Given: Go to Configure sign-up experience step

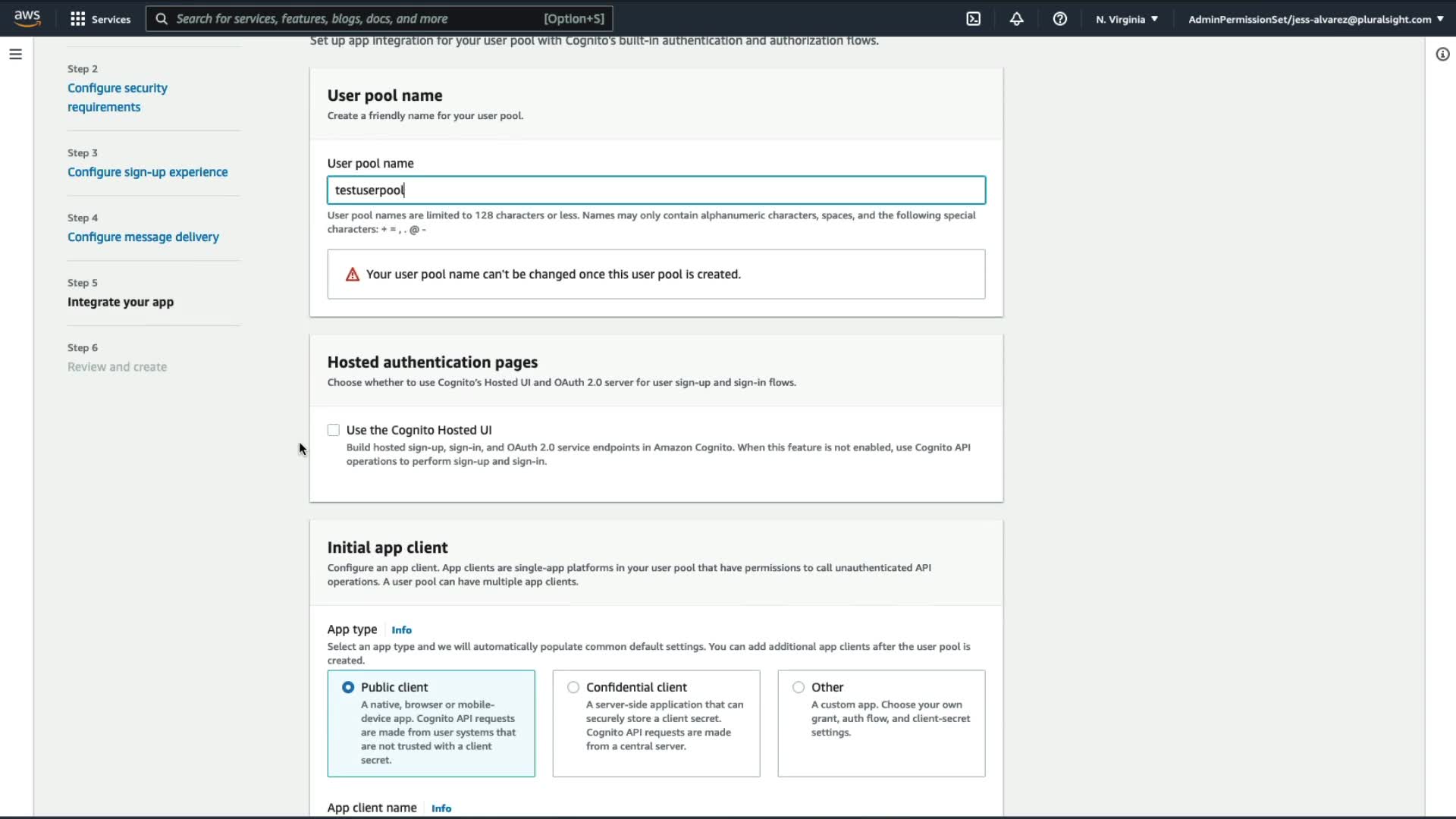Looking at the screenshot, I should 147,172.
